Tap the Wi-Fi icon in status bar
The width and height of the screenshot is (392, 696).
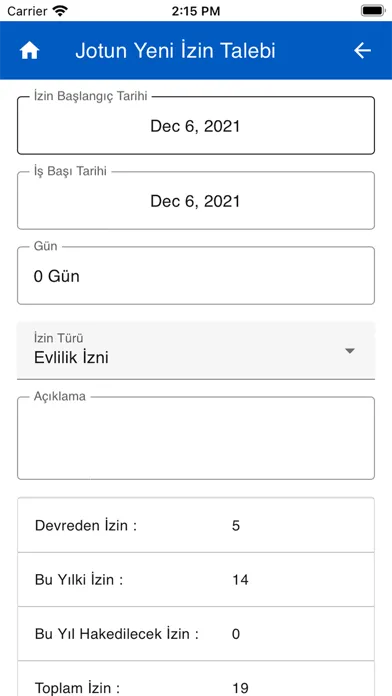coord(60,11)
